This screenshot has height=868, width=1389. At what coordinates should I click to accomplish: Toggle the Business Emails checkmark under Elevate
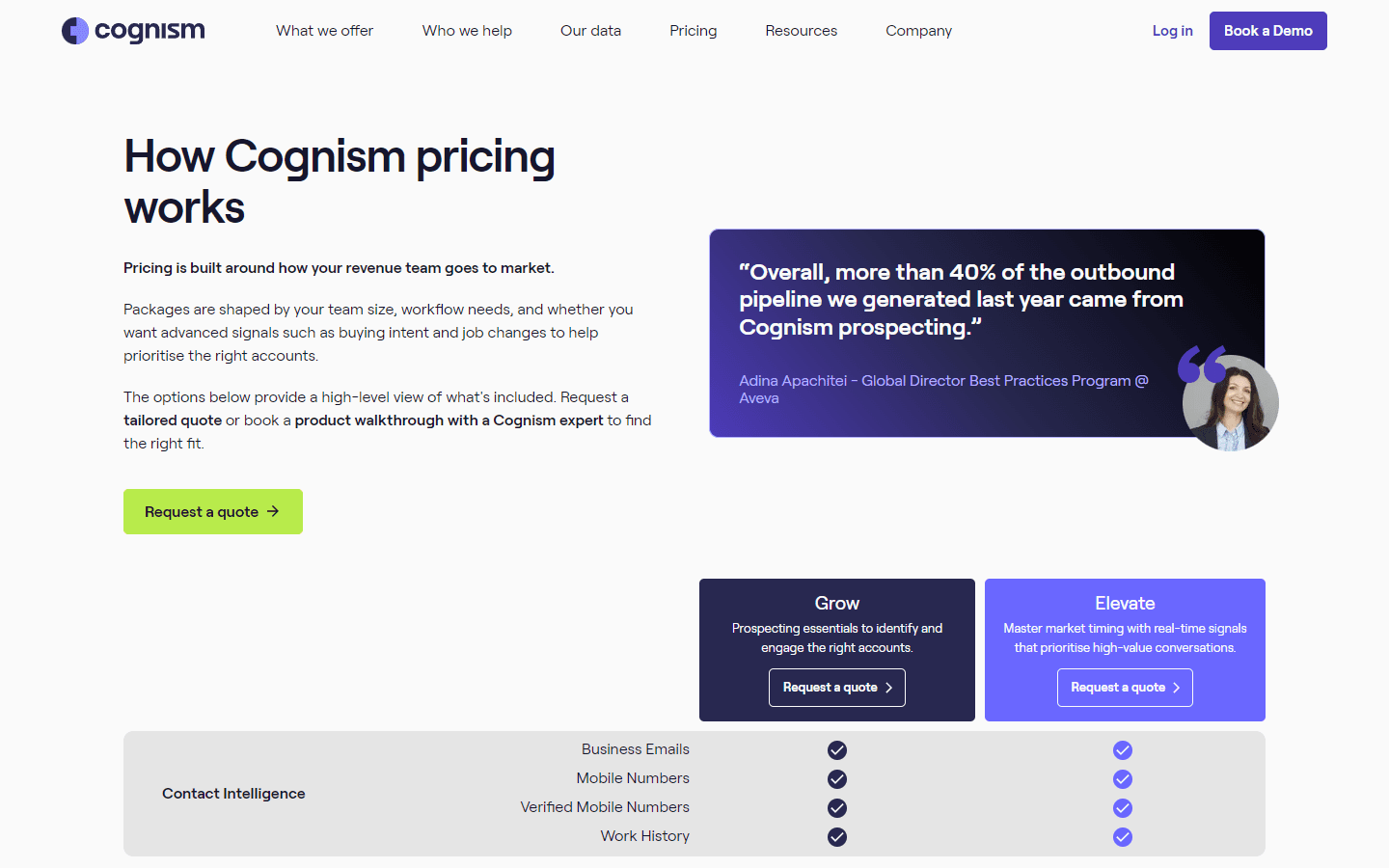[1122, 749]
